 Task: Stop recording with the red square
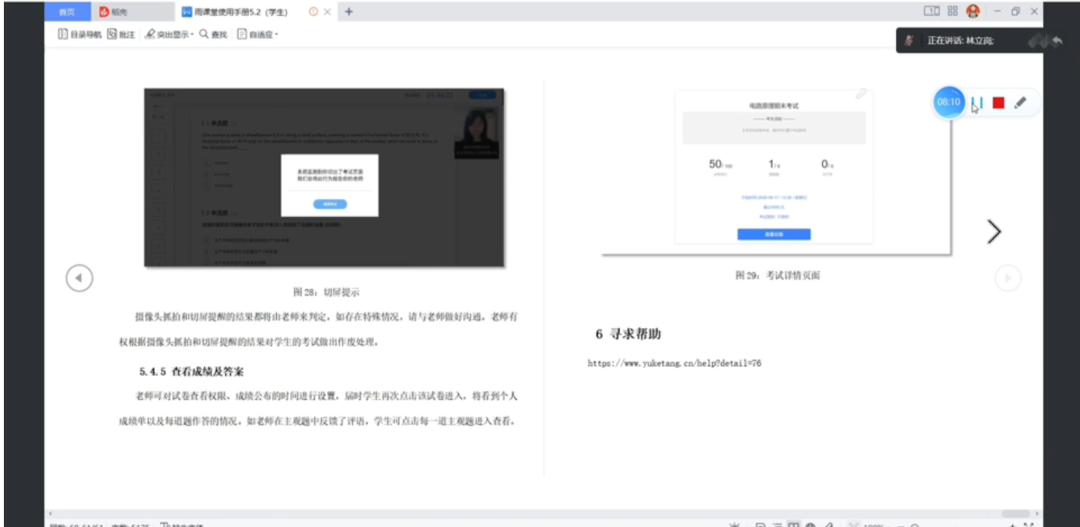(x=998, y=102)
